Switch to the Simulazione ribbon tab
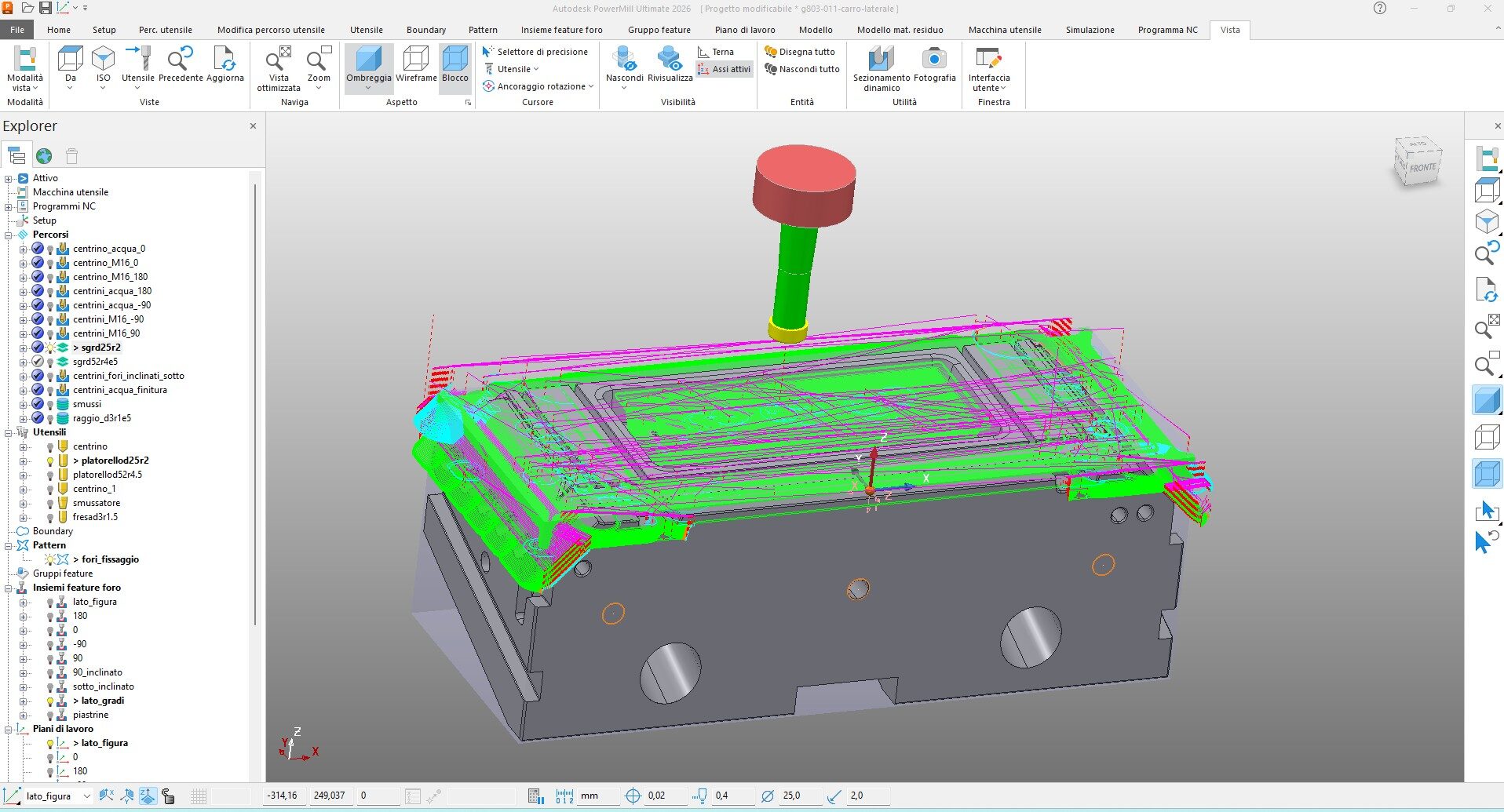1504x812 pixels. (1090, 30)
